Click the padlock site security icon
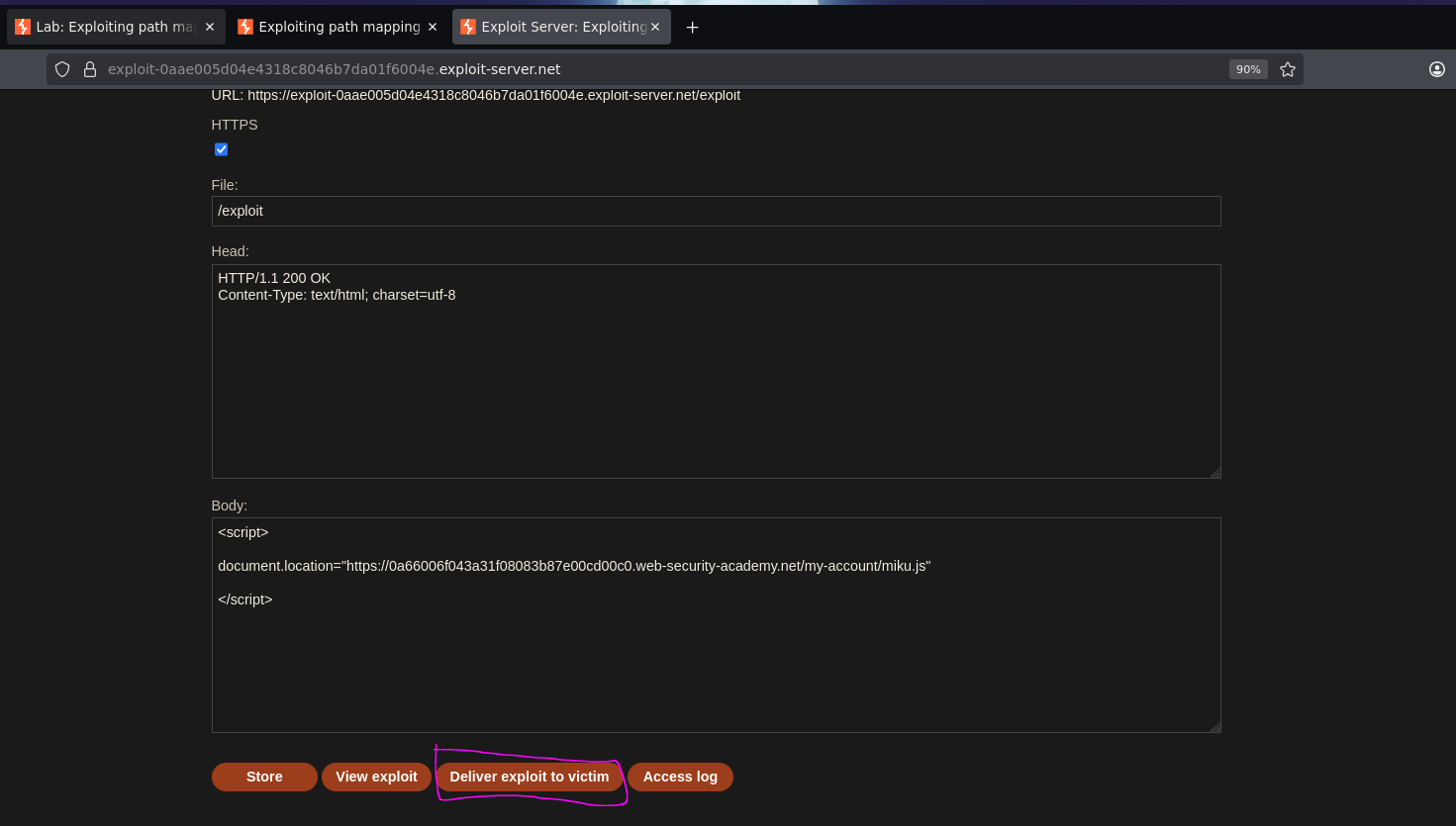 tap(90, 69)
